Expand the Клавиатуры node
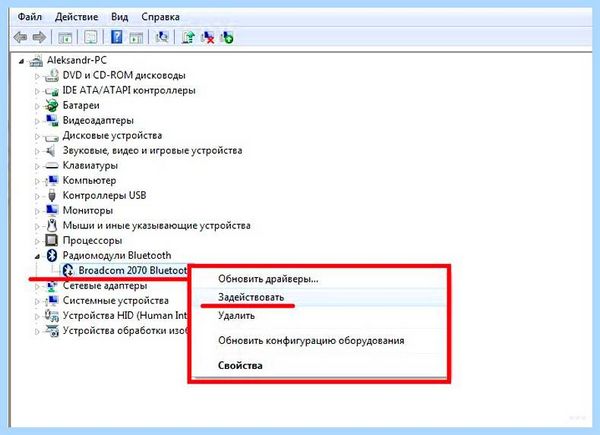This screenshot has width=600, height=435. [37, 166]
